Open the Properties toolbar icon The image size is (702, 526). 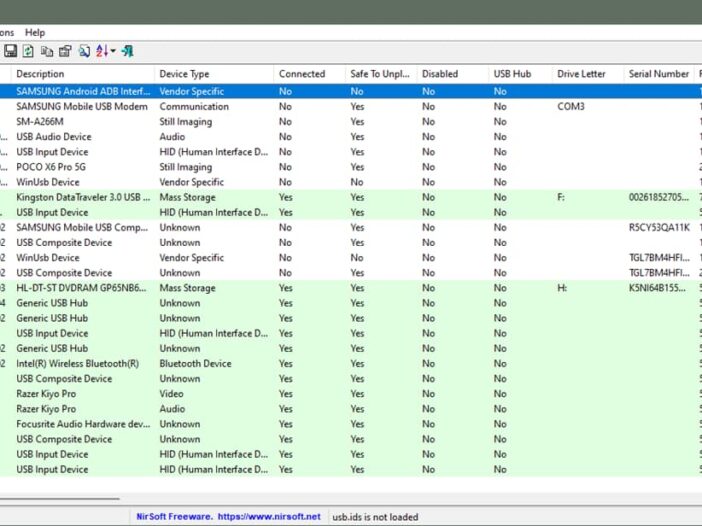point(65,51)
